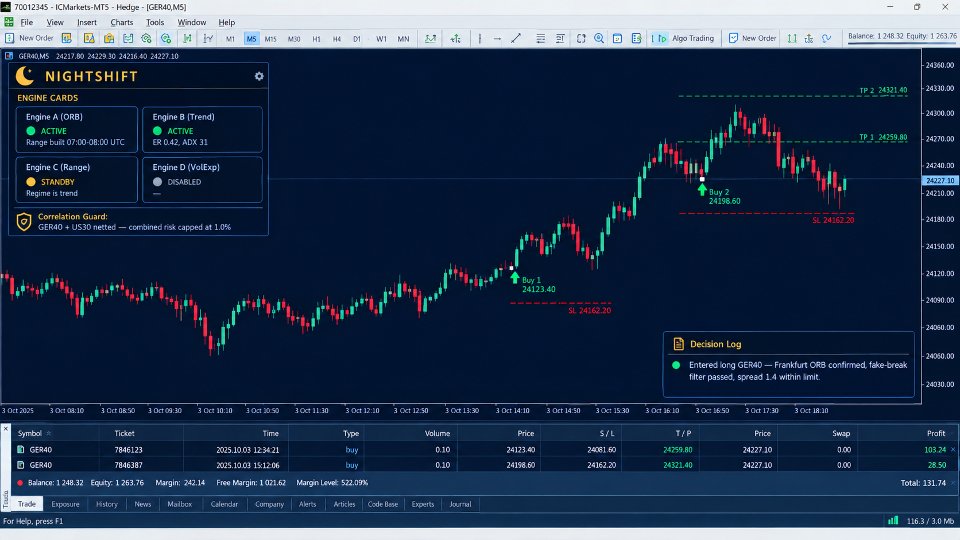The height and width of the screenshot is (540, 960).
Task: Click the green circle plus toolbar icon
Action: (165, 38)
